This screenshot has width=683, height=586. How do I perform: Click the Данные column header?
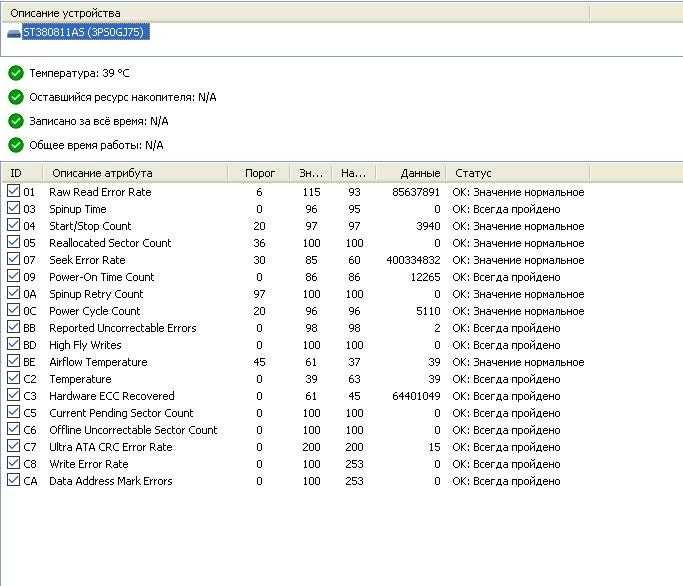pyautogui.click(x=411, y=173)
